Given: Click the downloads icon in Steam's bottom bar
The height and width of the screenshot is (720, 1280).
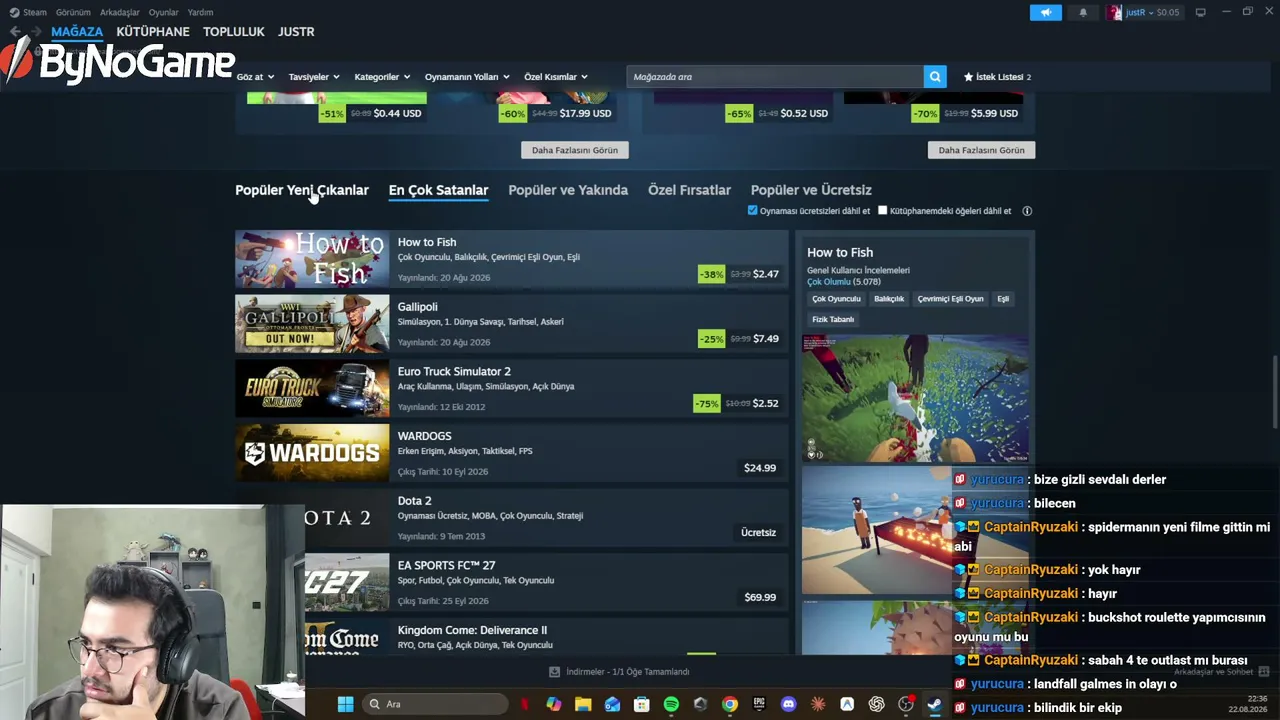Looking at the screenshot, I should pyautogui.click(x=554, y=672).
